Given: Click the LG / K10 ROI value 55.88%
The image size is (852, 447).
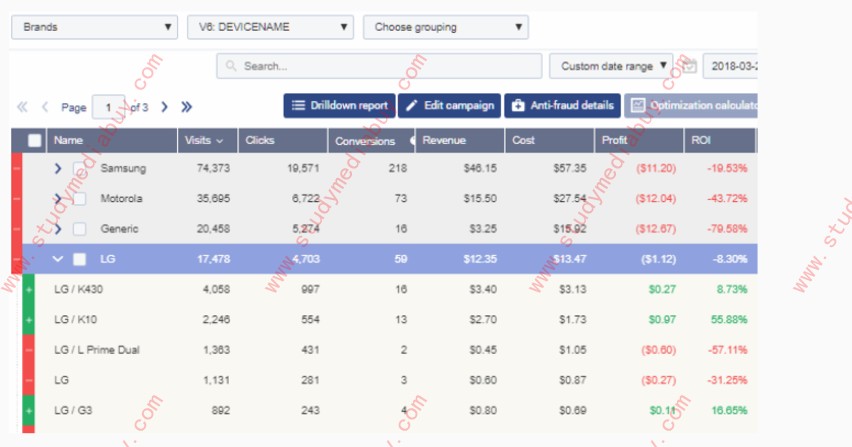Looking at the screenshot, I should tap(729, 320).
